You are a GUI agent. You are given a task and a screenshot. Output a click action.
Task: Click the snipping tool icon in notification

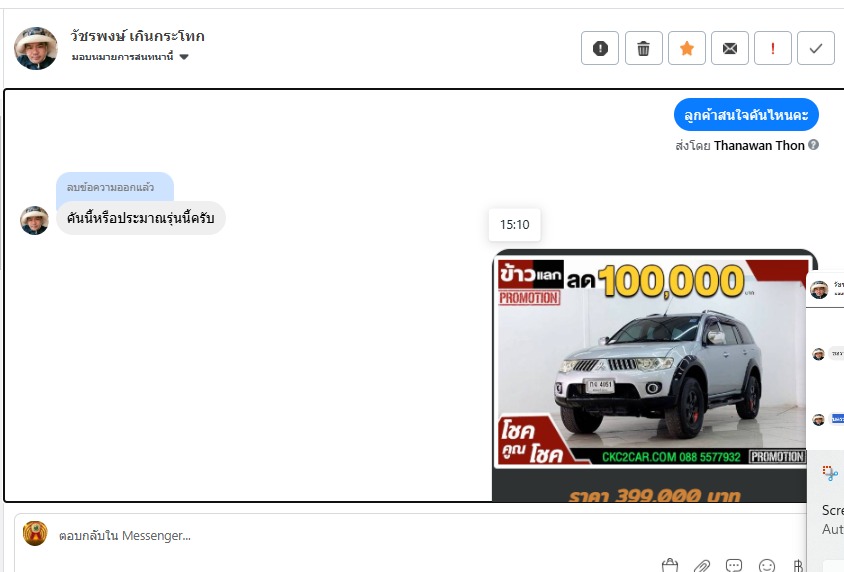(830, 474)
